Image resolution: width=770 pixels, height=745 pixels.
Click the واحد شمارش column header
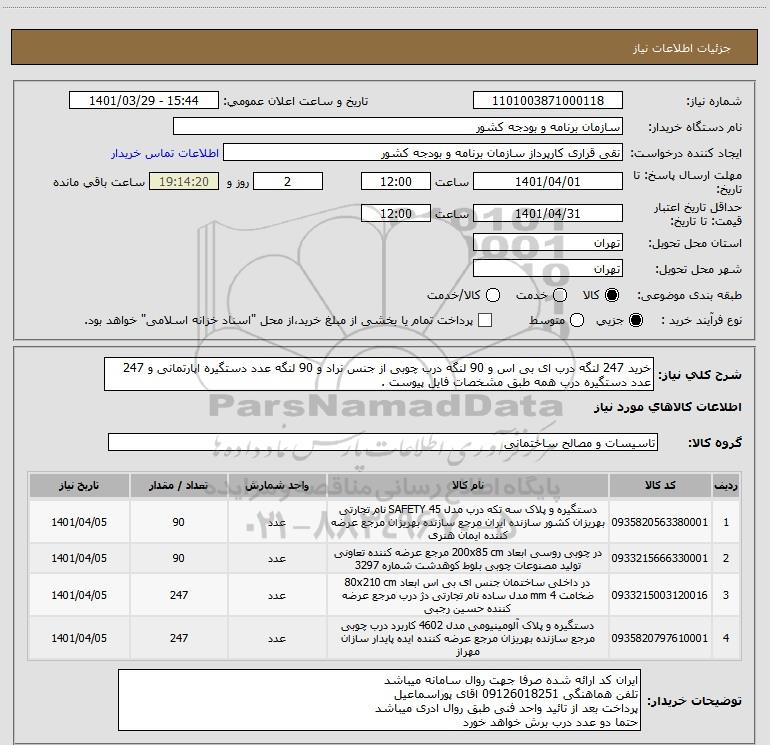click(x=277, y=486)
